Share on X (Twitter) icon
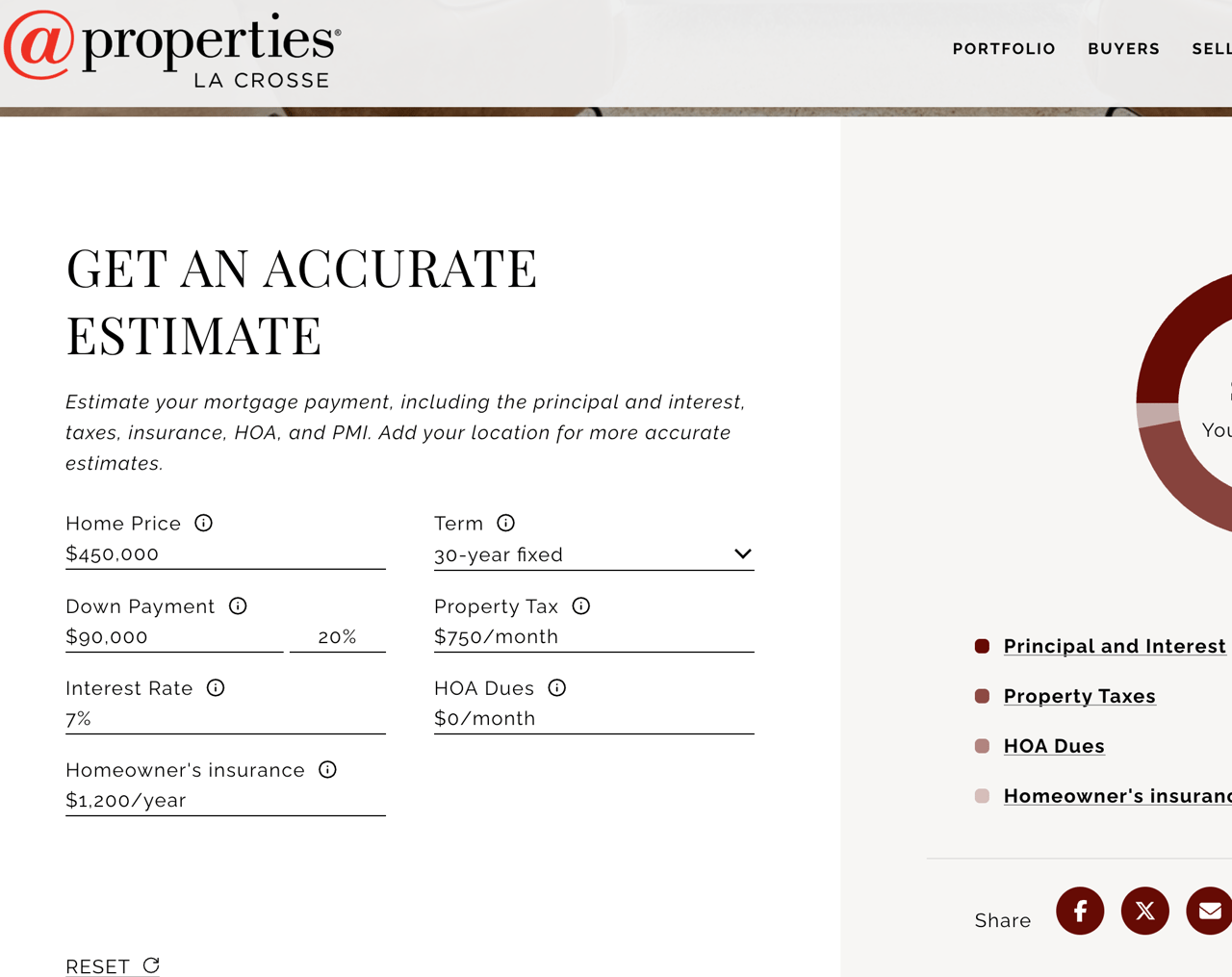The height and width of the screenshot is (977, 1232). [1144, 911]
